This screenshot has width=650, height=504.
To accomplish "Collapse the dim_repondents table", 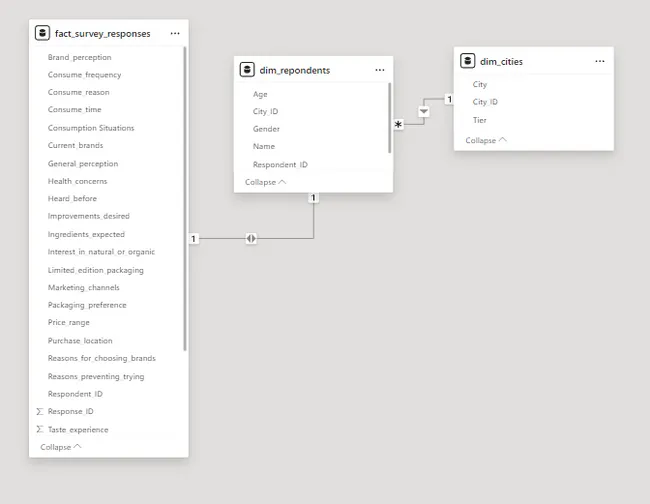I will (265, 182).
